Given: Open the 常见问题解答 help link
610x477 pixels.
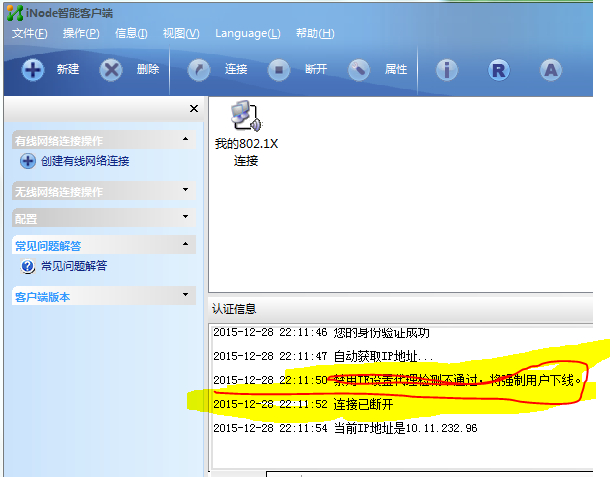Looking at the screenshot, I should pos(74,266).
